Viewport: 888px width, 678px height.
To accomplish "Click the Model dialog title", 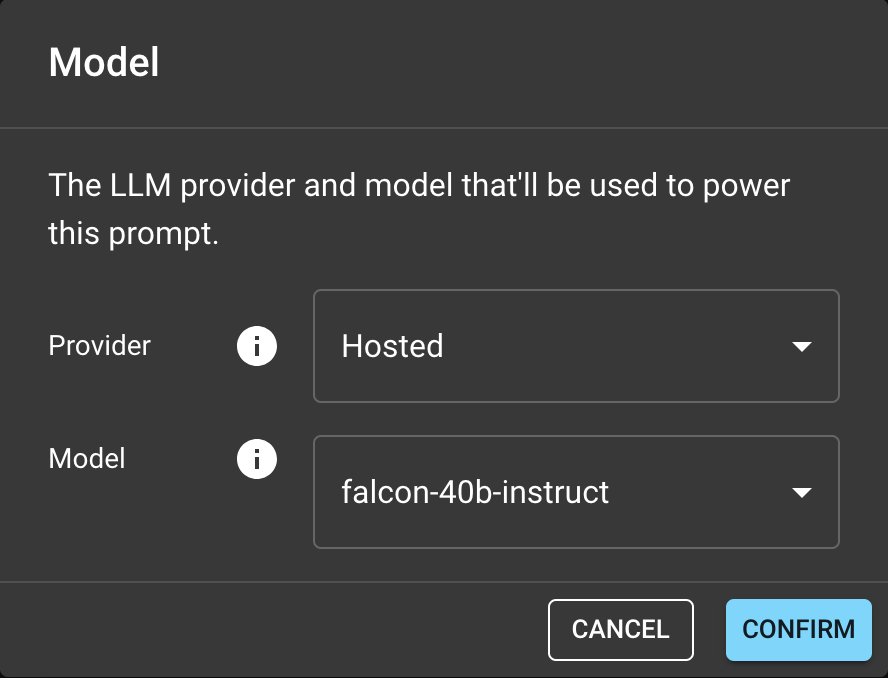I will [103, 62].
